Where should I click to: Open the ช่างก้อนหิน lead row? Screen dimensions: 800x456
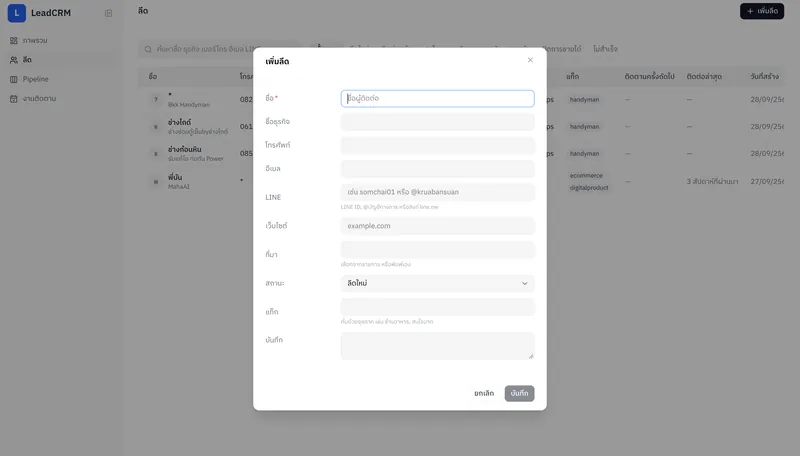(x=461, y=154)
